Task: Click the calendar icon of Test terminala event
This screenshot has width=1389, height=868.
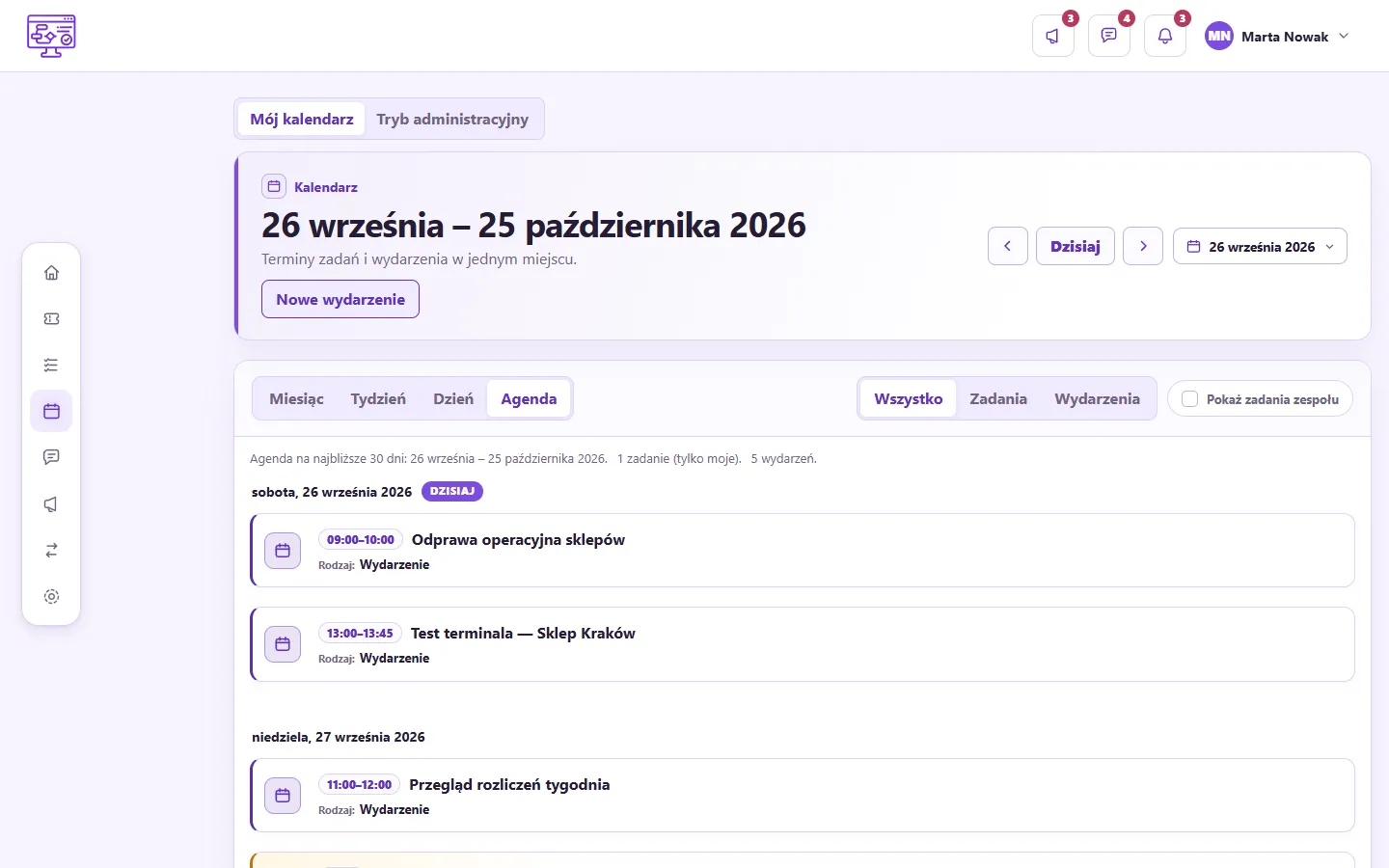Action: [283, 644]
